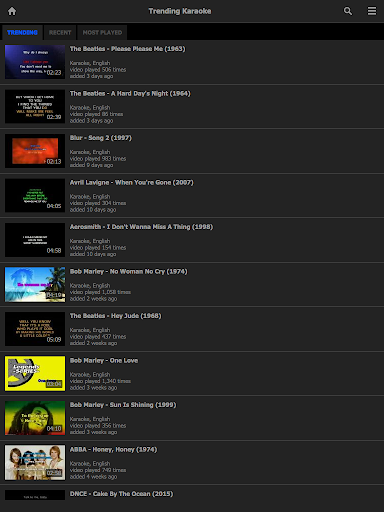
Task: Open the A Hard Day's Night thumbnail
Action: (35, 106)
